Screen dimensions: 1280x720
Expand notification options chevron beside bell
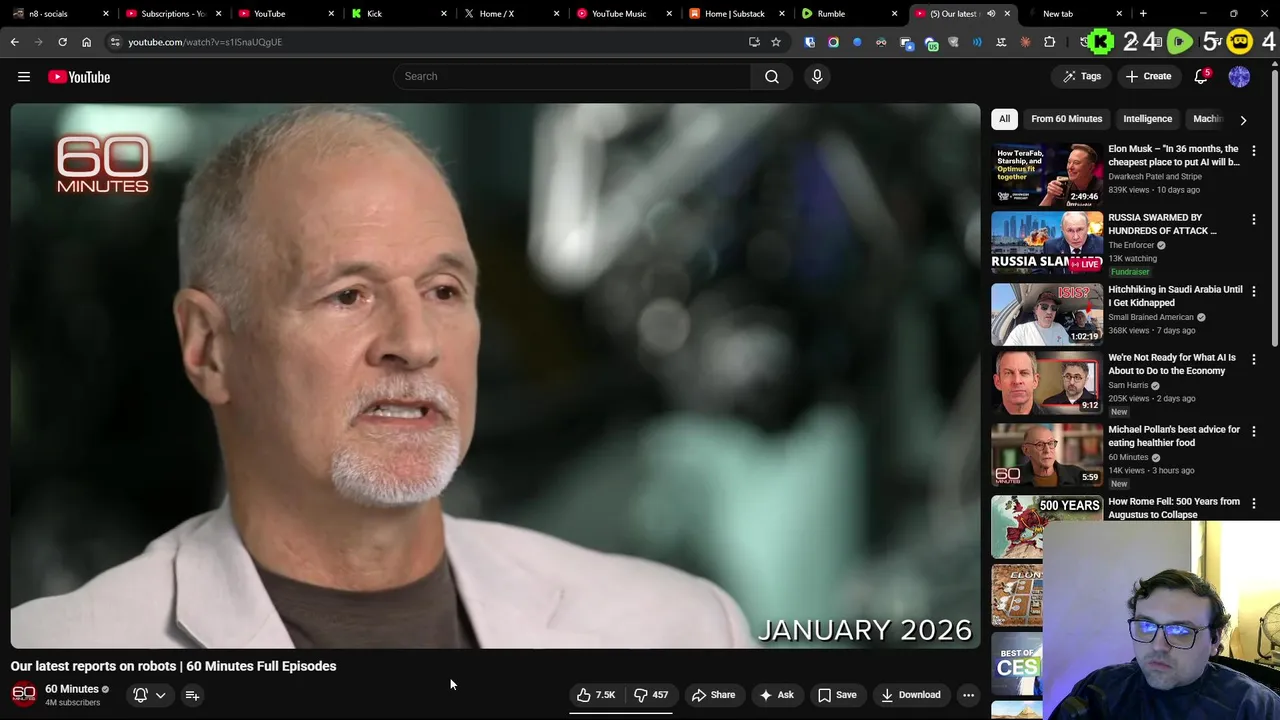(160, 695)
